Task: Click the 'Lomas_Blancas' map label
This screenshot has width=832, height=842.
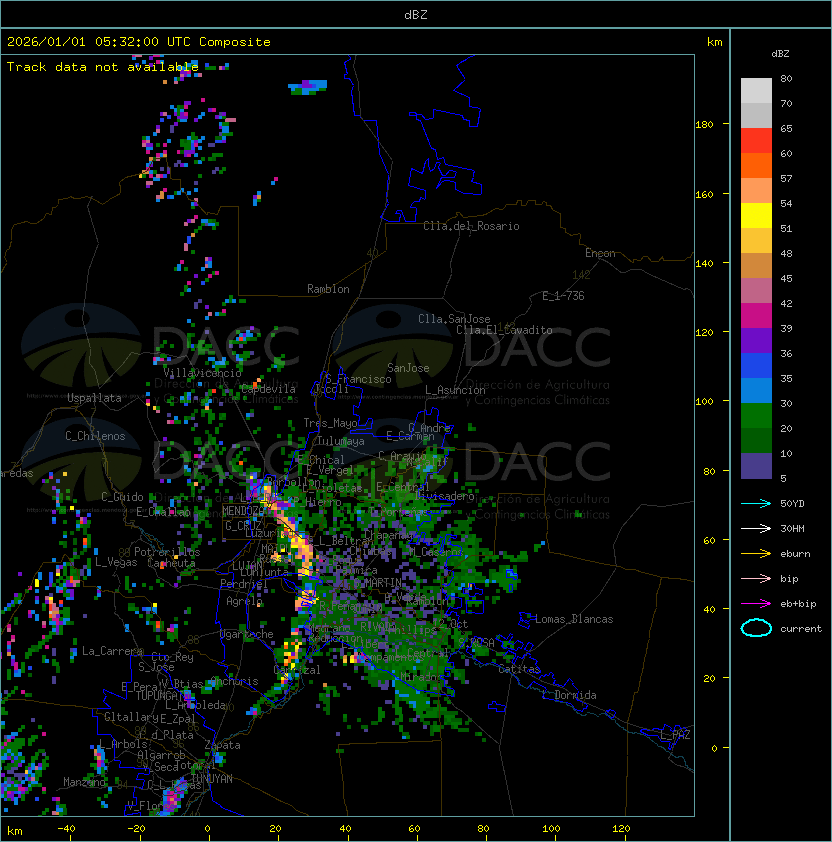Action: [574, 619]
